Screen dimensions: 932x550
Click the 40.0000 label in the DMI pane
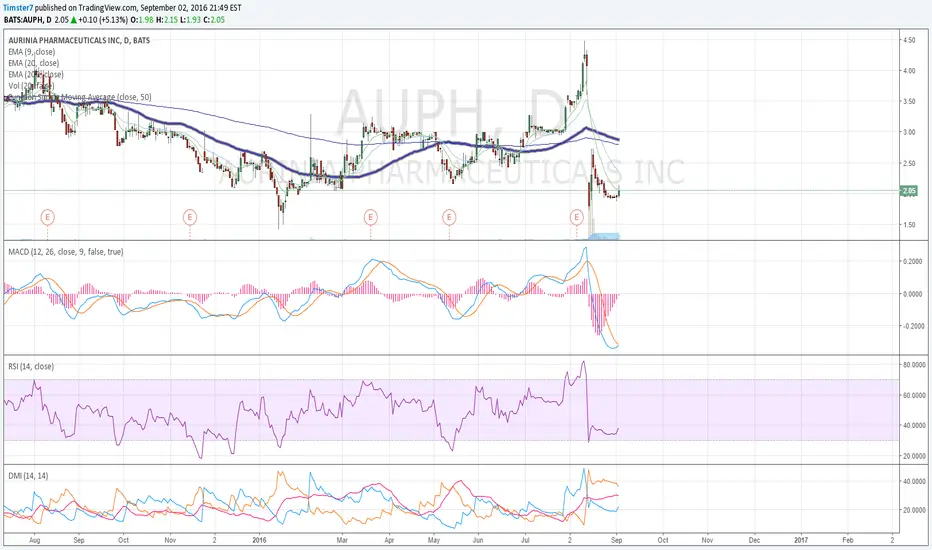point(914,481)
